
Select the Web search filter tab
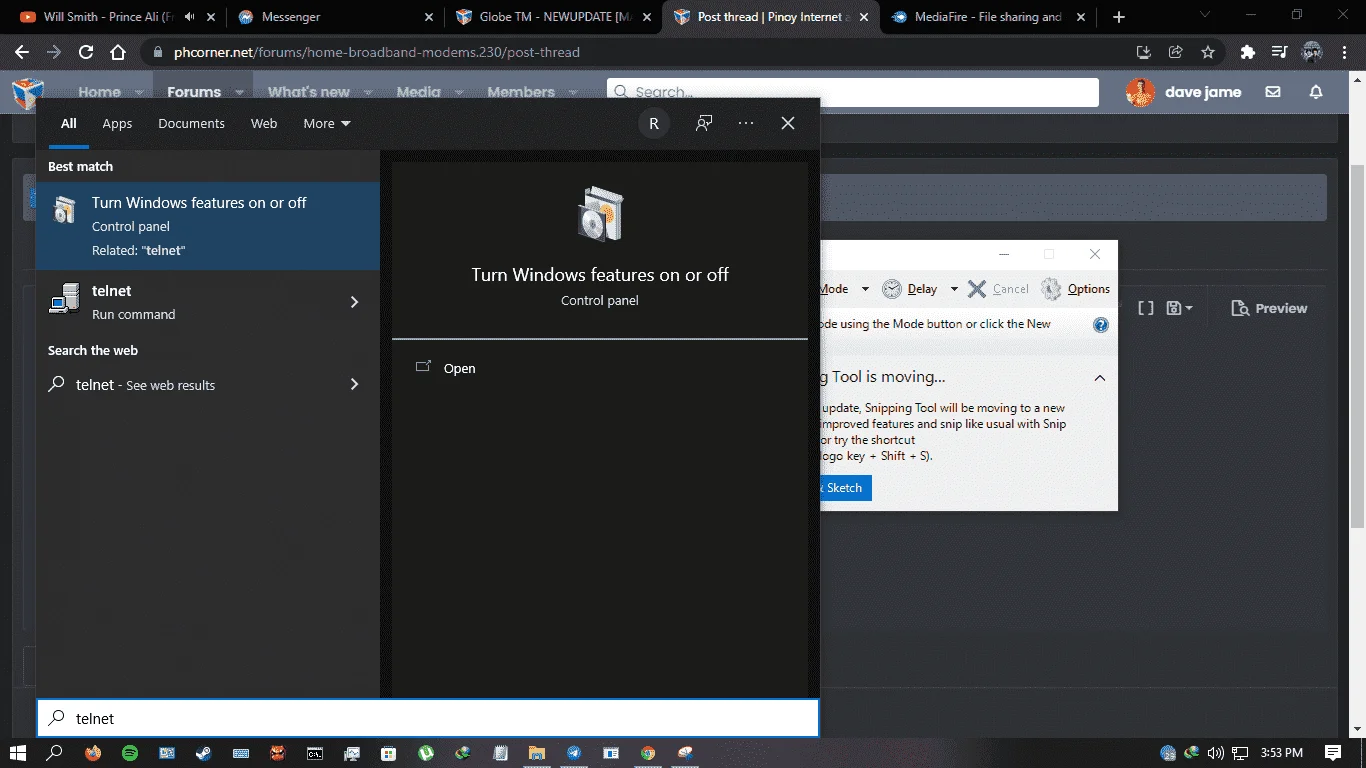click(x=264, y=123)
